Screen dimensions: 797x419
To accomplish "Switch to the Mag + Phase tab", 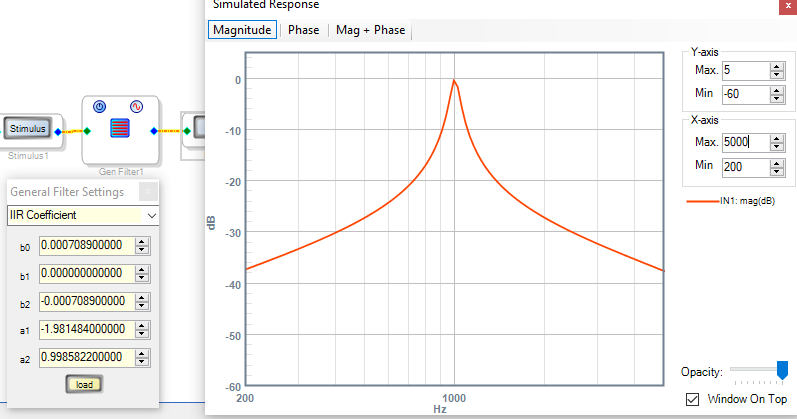I will [x=371, y=30].
